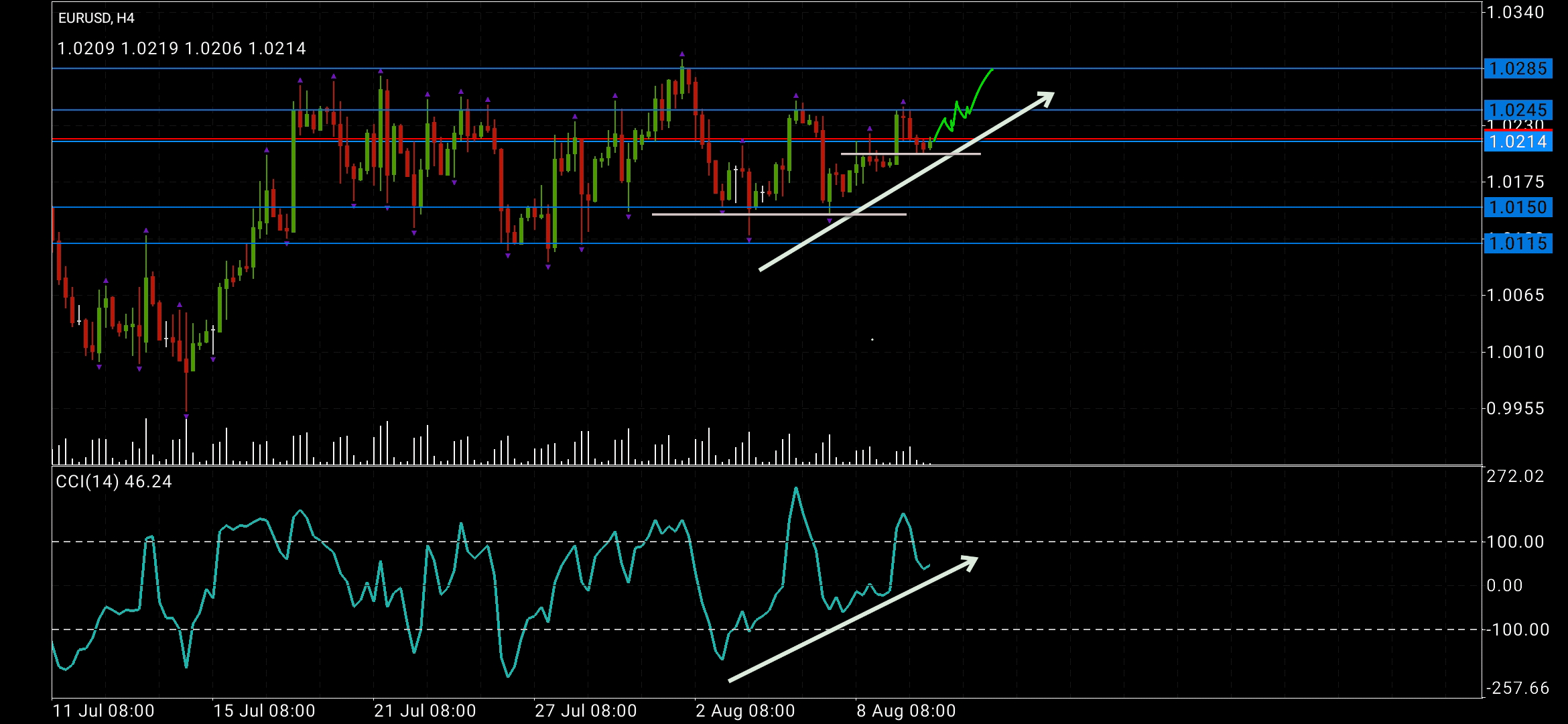Viewport: 1568px width, 724px height.
Task: Select the 1.0150 blue price level tag
Action: tap(1518, 207)
